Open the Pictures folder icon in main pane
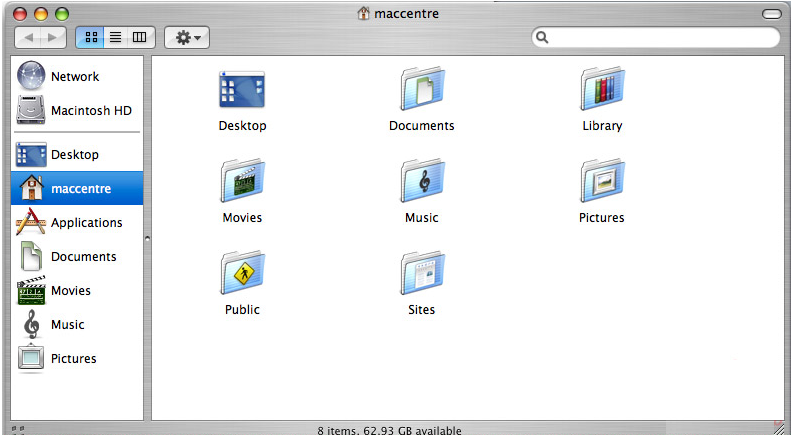Screen dimensions: 793x438 [602, 181]
